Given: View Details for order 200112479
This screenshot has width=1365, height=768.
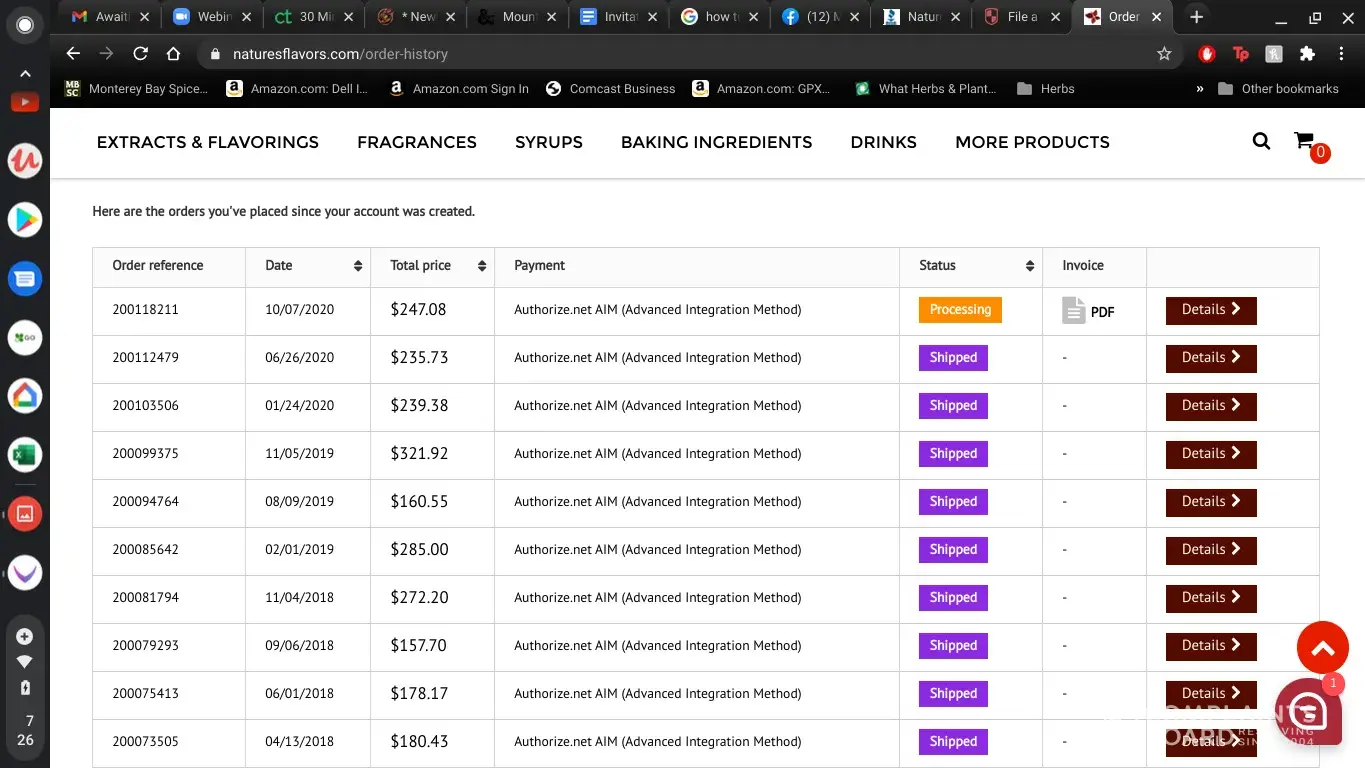Looking at the screenshot, I should click(1210, 358).
